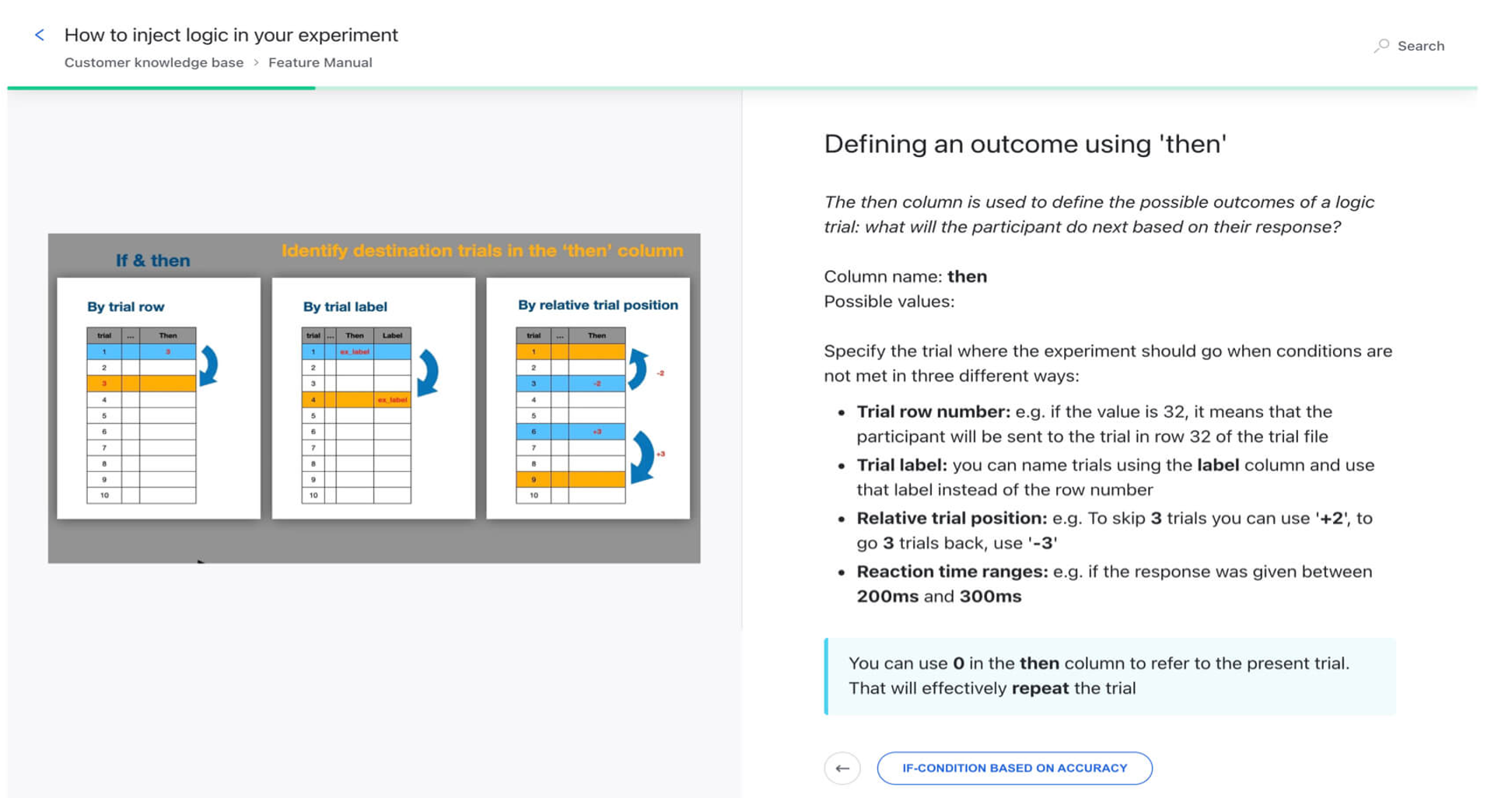Open Customer knowledge base breadcrumb

pos(154,62)
